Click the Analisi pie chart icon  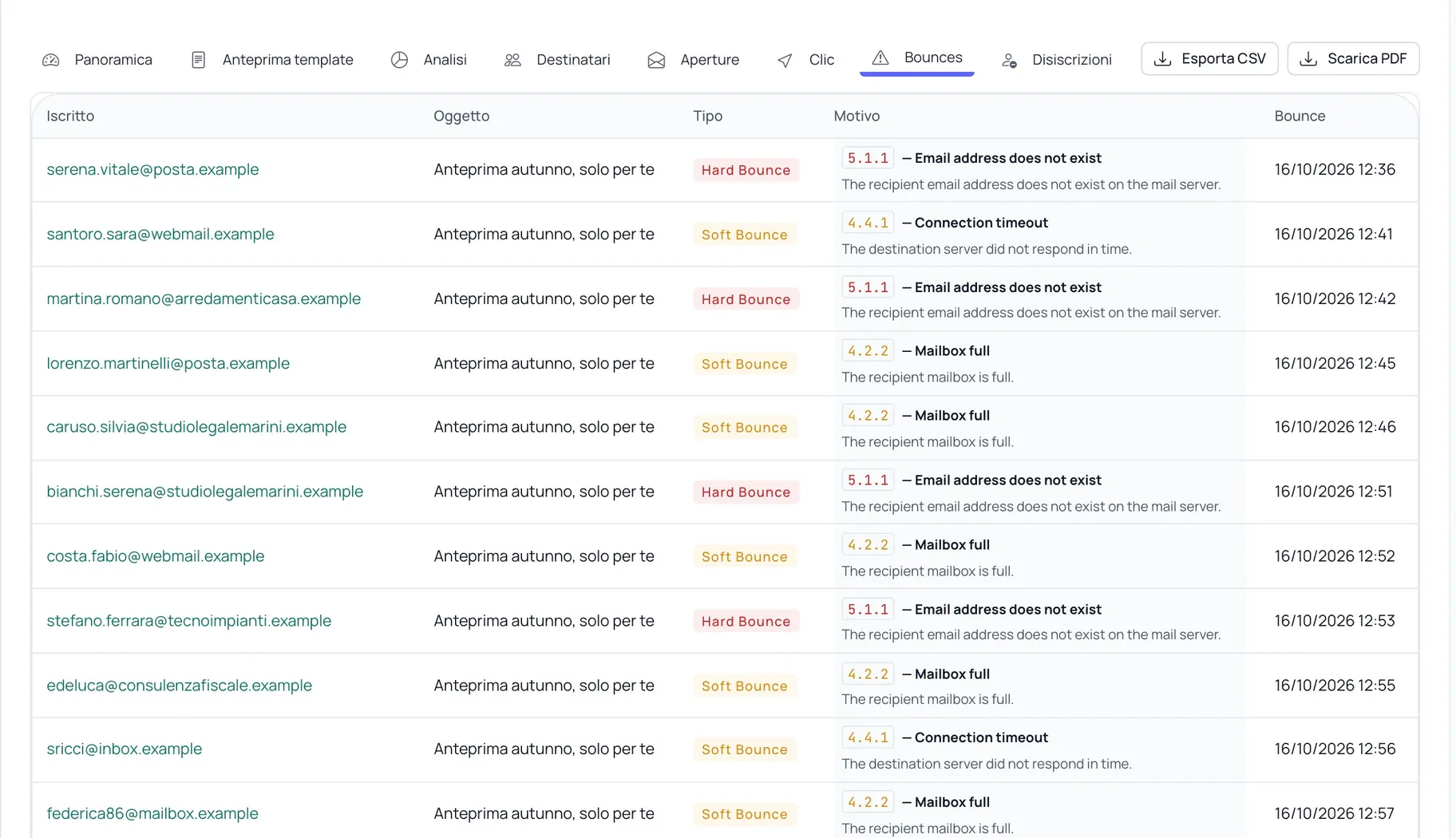click(x=400, y=60)
